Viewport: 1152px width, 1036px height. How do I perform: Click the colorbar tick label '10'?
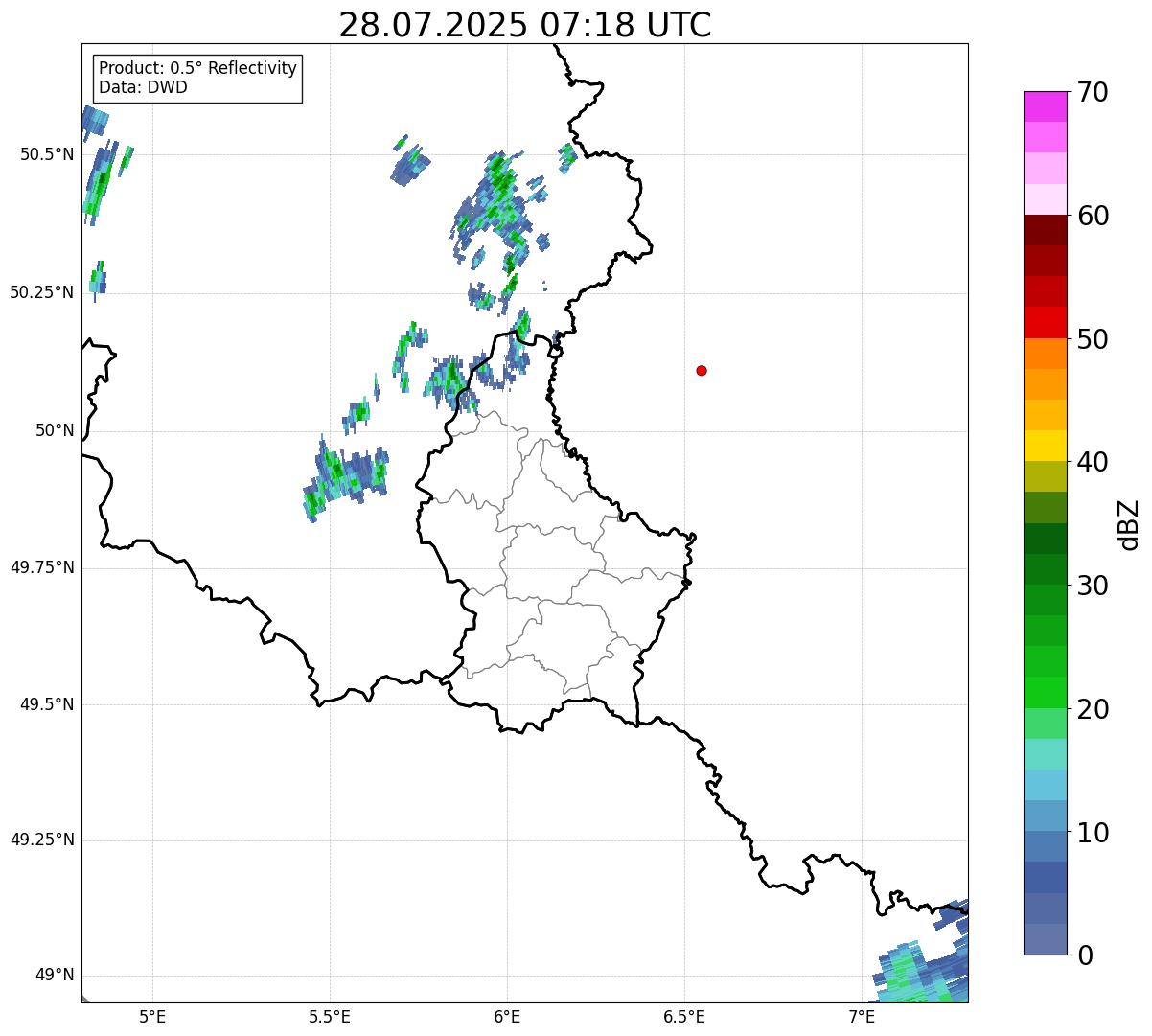tap(1093, 834)
